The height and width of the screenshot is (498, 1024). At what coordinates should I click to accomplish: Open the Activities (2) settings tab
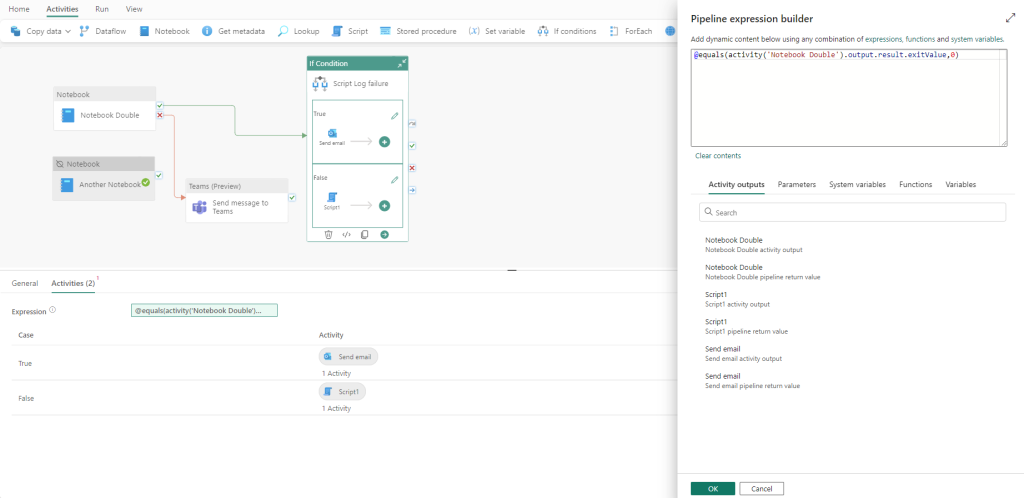(73, 283)
